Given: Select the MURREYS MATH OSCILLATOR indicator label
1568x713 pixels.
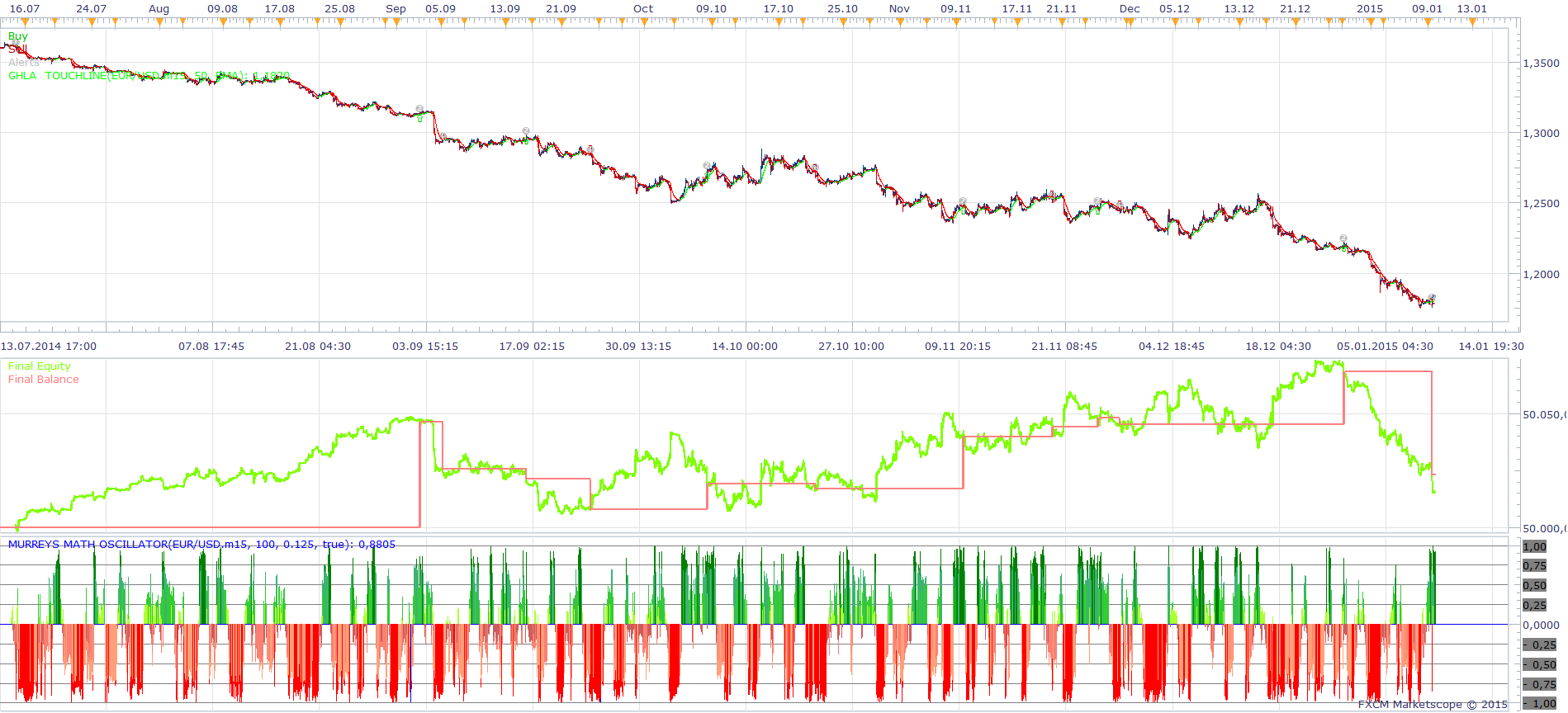Looking at the screenshot, I should click(x=201, y=545).
